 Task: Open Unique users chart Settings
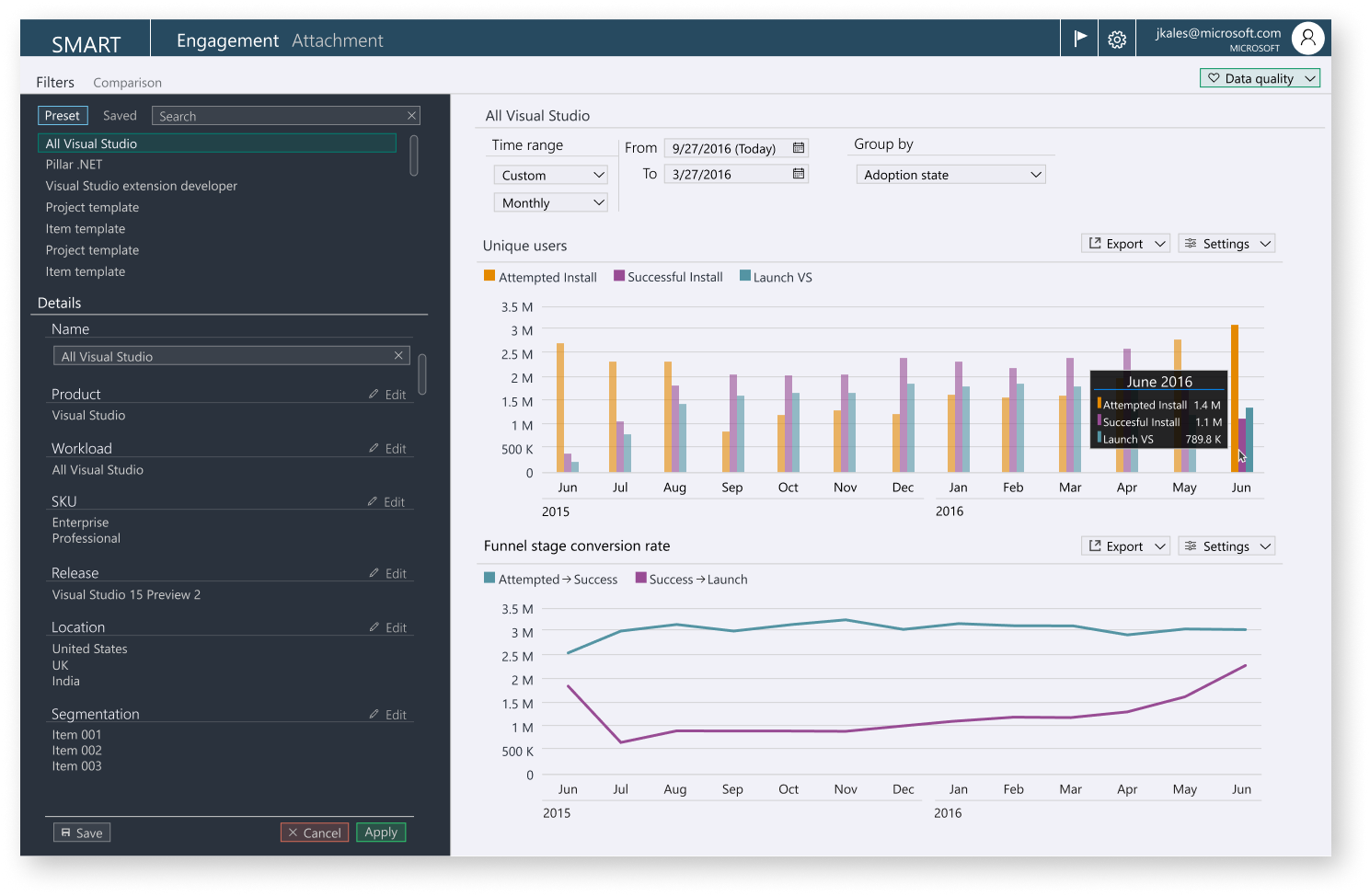[1226, 244]
